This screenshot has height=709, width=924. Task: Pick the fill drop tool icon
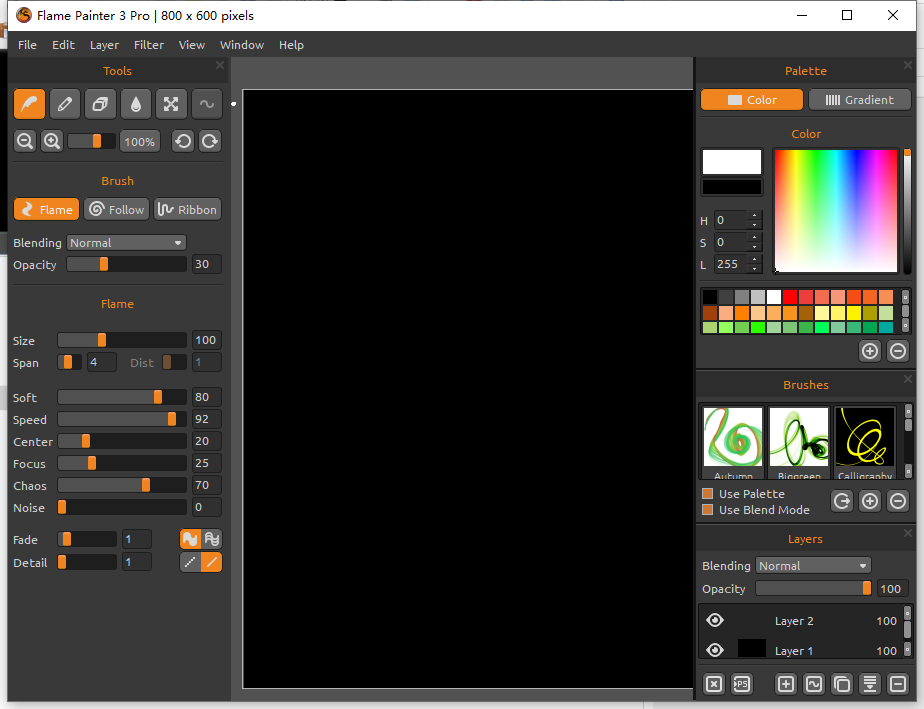pyautogui.click(x=136, y=104)
